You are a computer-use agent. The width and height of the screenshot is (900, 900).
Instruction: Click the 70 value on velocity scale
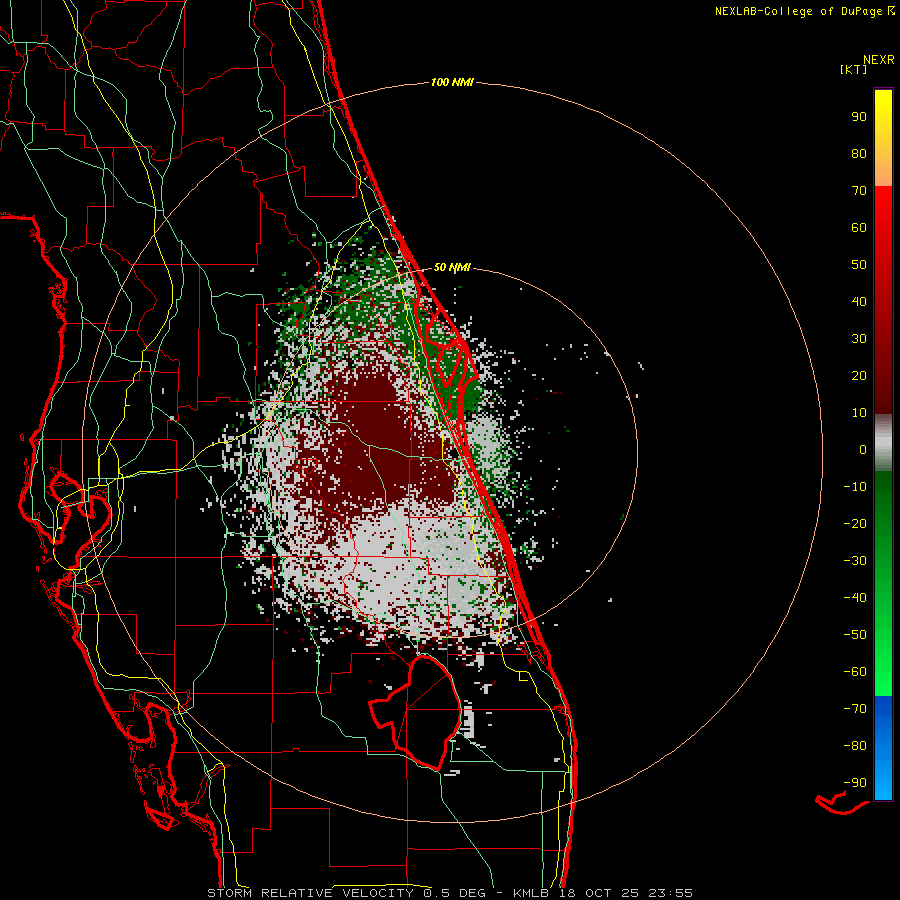pyautogui.click(x=859, y=191)
